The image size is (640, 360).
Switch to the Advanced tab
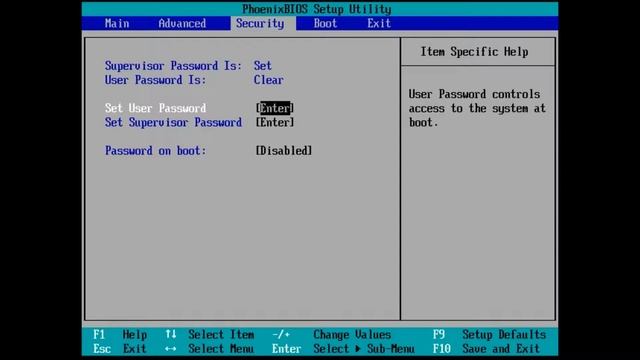pos(182,23)
